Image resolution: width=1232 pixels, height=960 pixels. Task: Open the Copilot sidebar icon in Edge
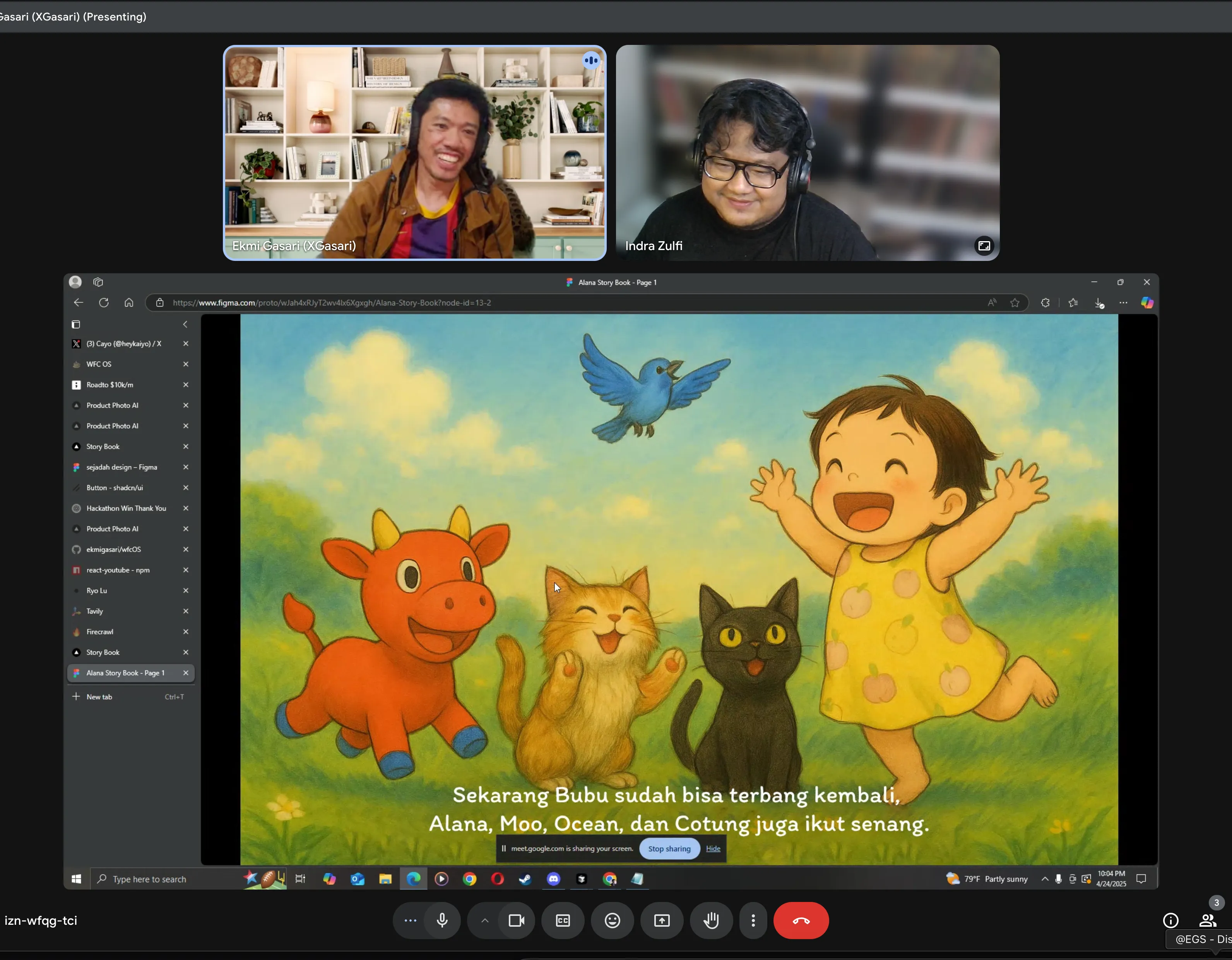coord(1147,302)
